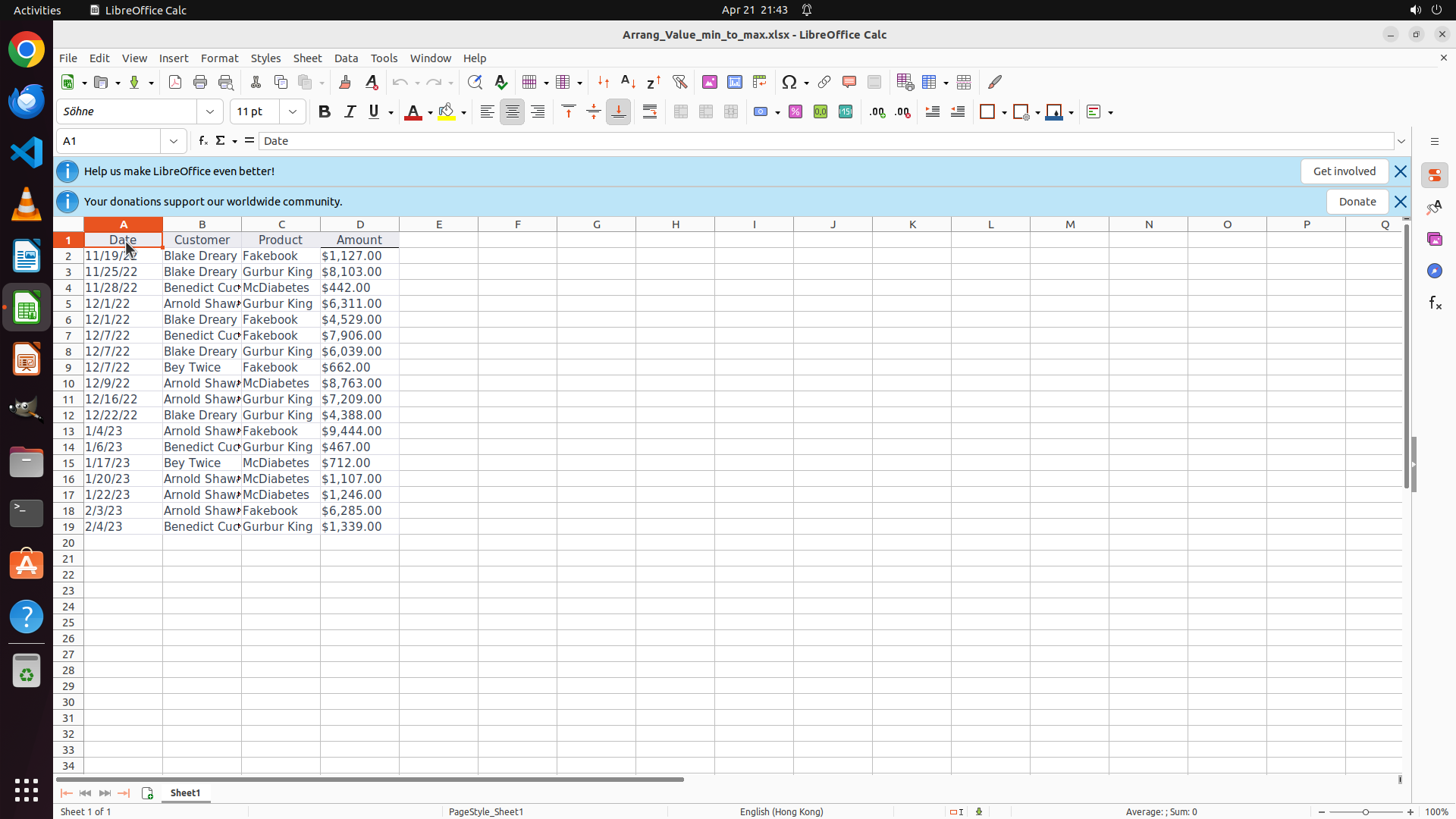Open the font size dropdown list
The height and width of the screenshot is (819, 1456).
[293, 112]
